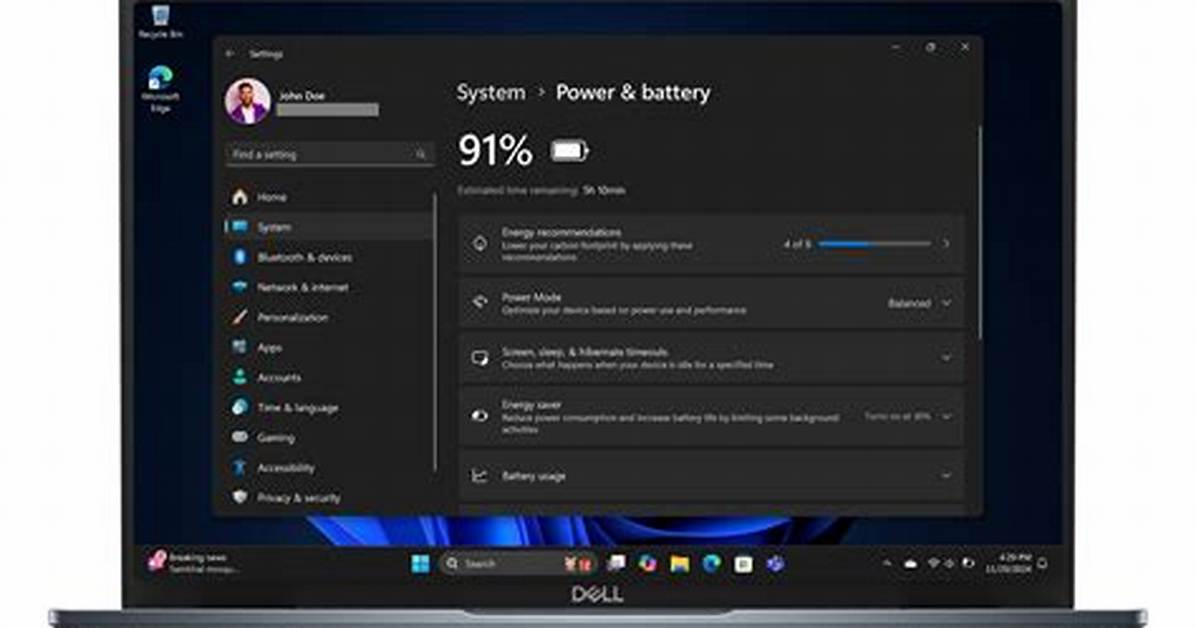The height and width of the screenshot is (628, 1196).
Task: Open Accounts settings in the sidebar
Action: [328, 378]
